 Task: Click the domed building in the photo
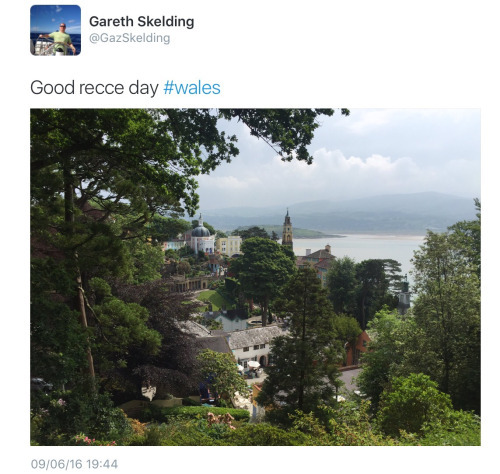pyautogui.click(x=201, y=235)
